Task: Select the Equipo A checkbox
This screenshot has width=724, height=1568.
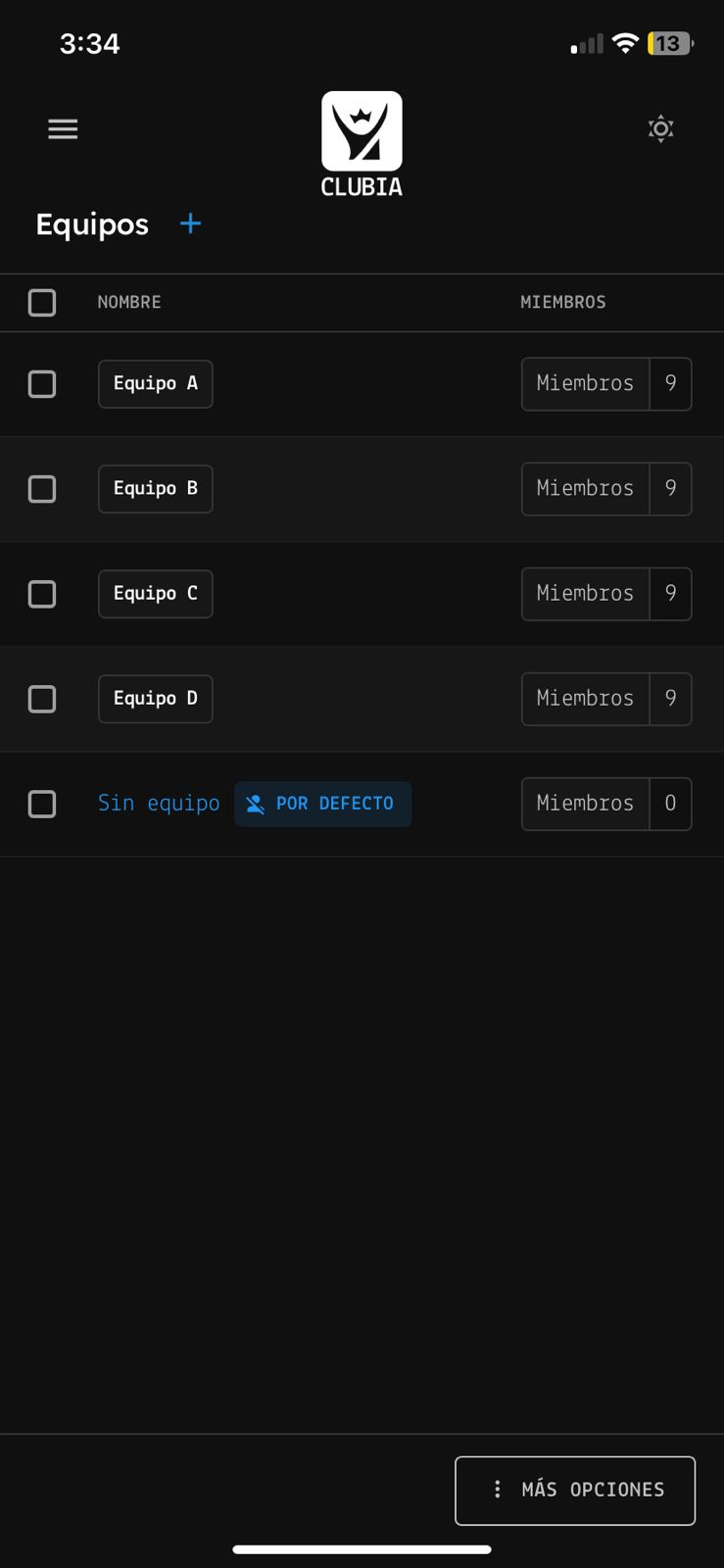Action: click(42, 383)
